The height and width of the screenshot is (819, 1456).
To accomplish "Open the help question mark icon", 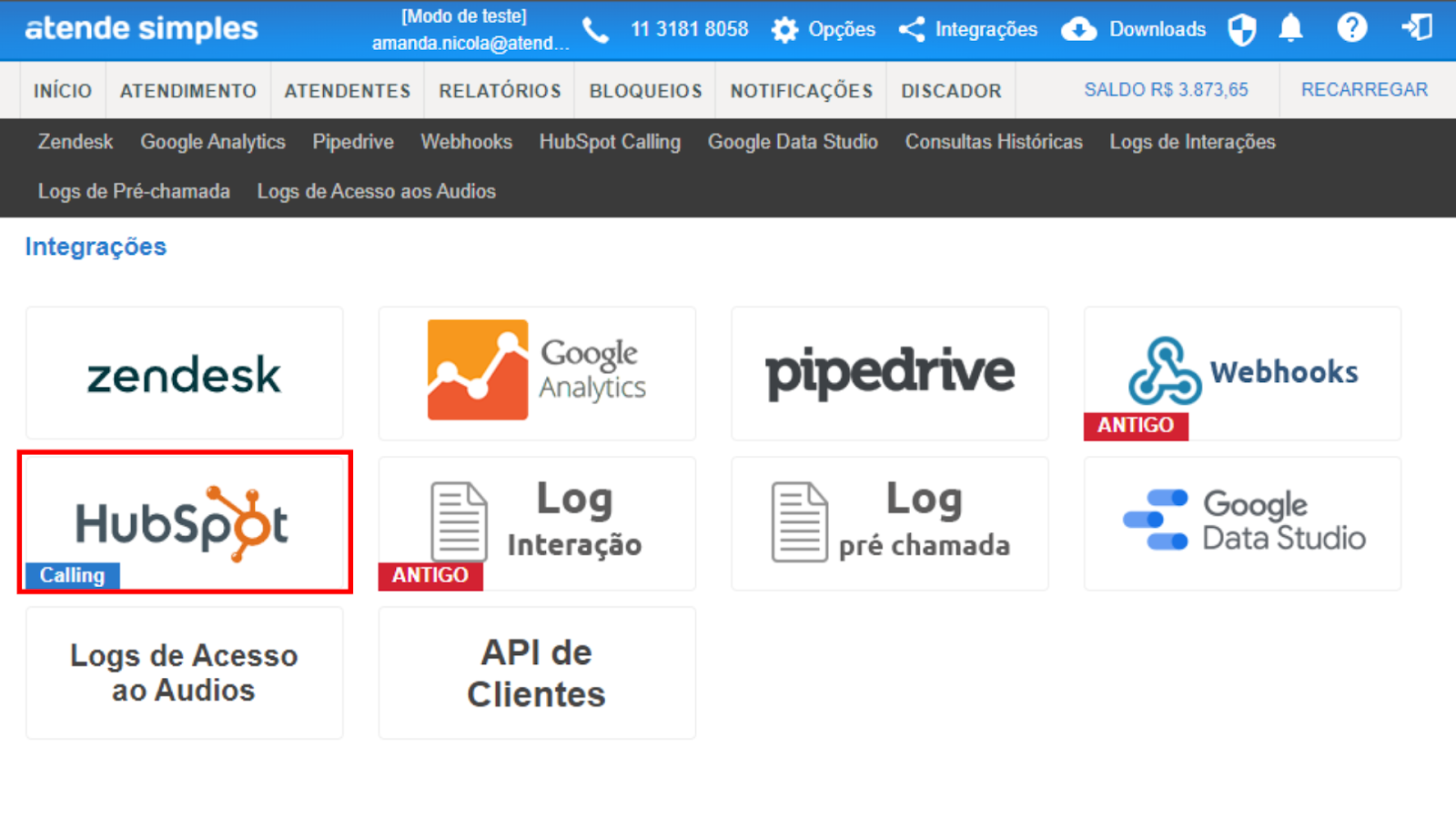I will pos(1352,28).
